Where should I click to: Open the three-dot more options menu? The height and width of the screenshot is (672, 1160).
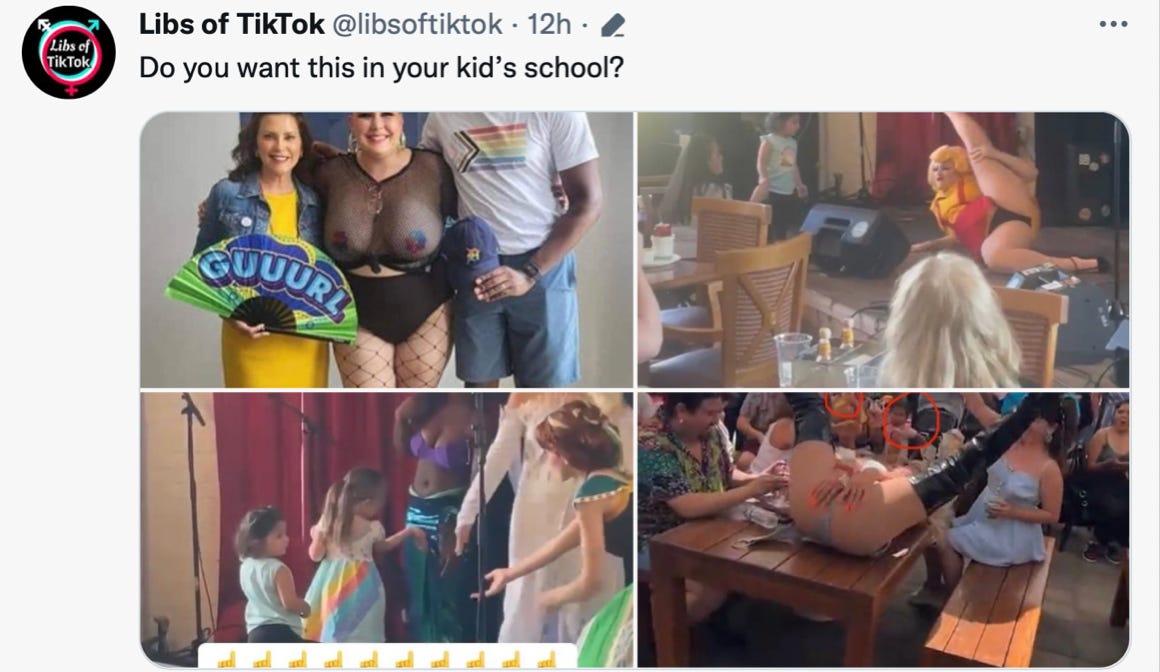[1113, 24]
